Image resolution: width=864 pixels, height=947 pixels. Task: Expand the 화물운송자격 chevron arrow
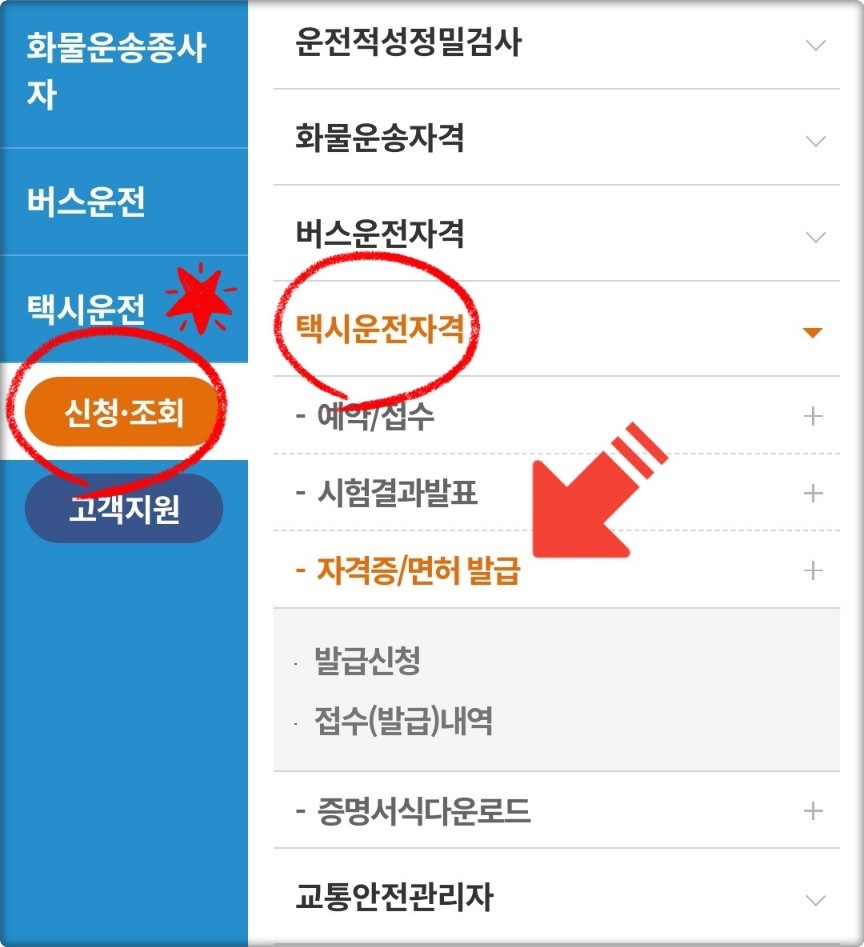[x=815, y=141]
